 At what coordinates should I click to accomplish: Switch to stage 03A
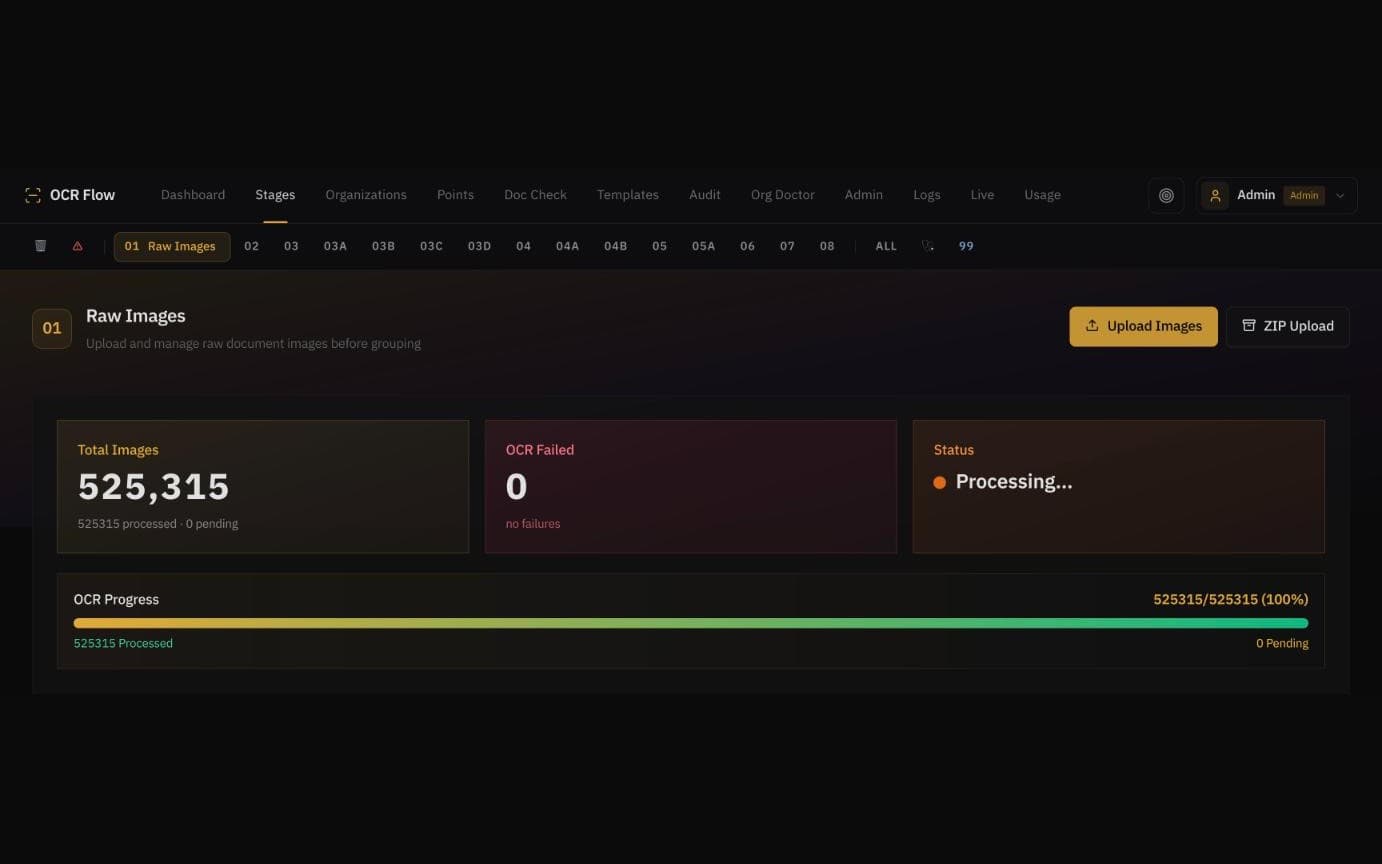335,246
